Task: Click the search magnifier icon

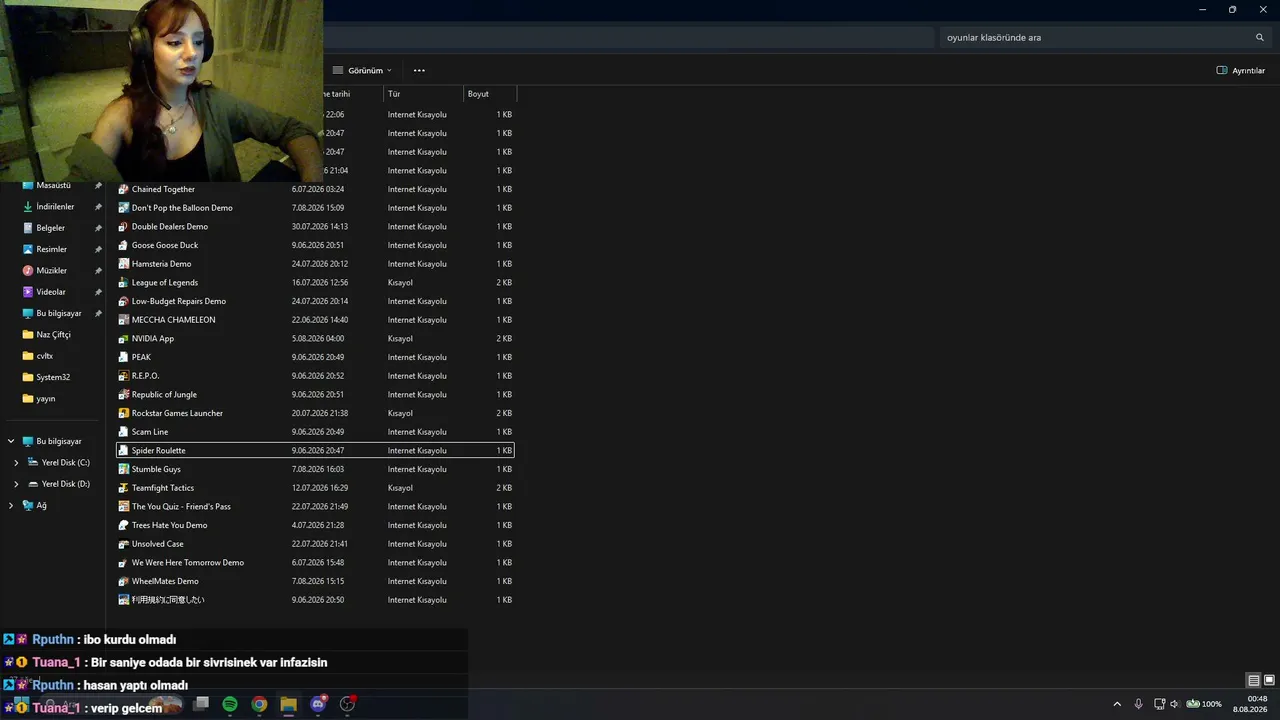Action: click(x=1260, y=38)
